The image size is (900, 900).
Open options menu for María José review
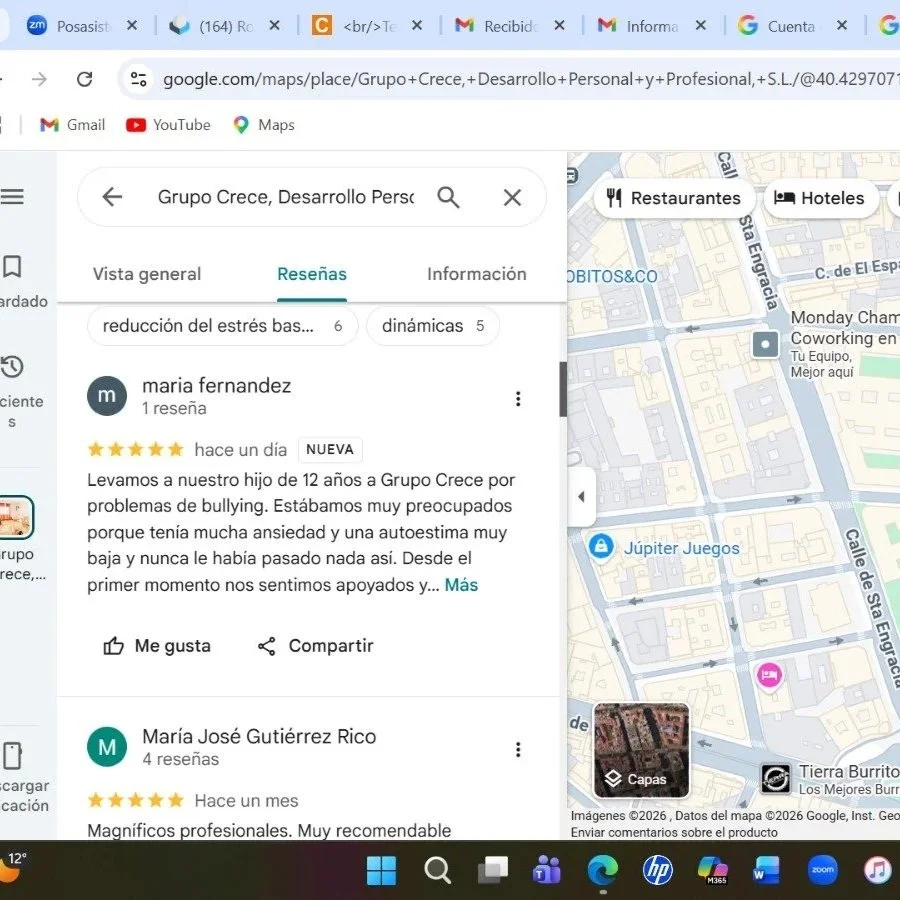518,750
